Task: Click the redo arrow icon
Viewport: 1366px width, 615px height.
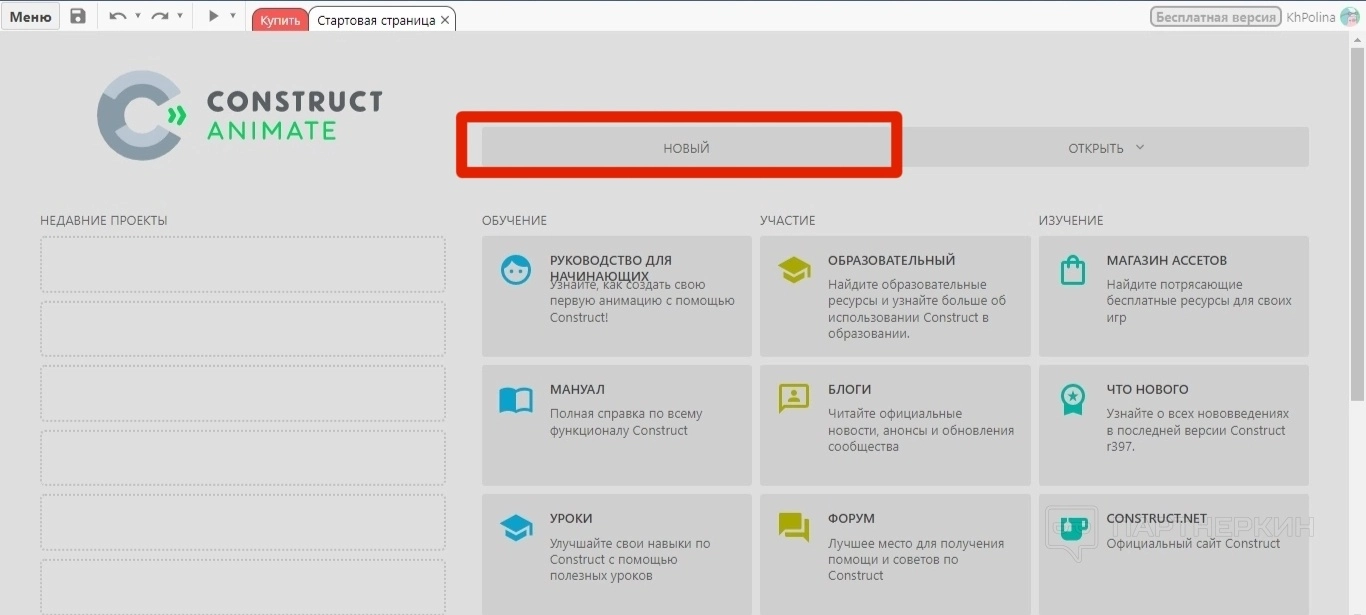Action: pos(160,16)
